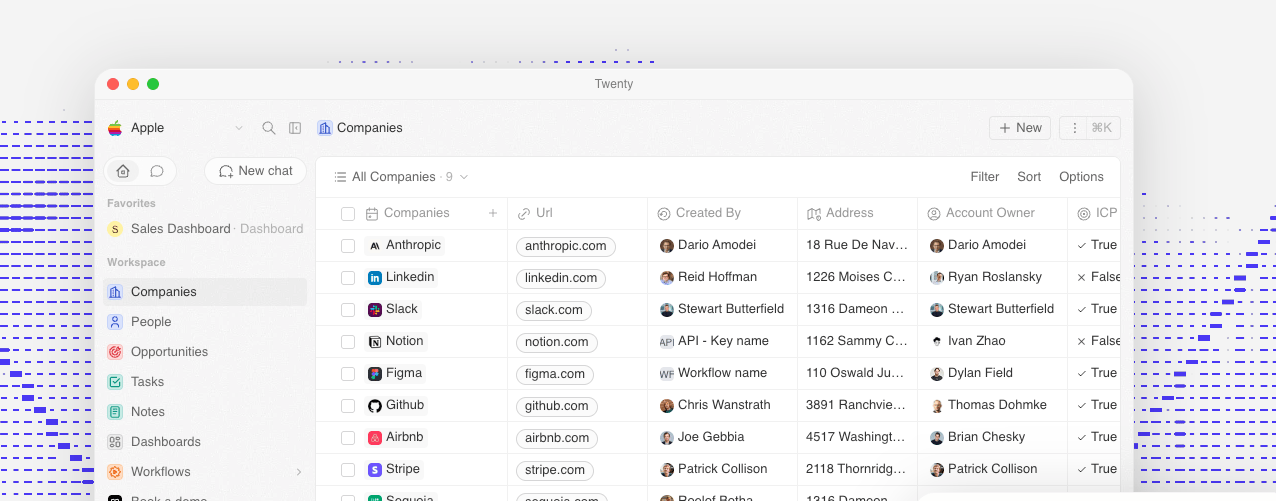Click Dylan Field's avatar
This screenshot has height=501, width=1276.
[x=937, y=373]
